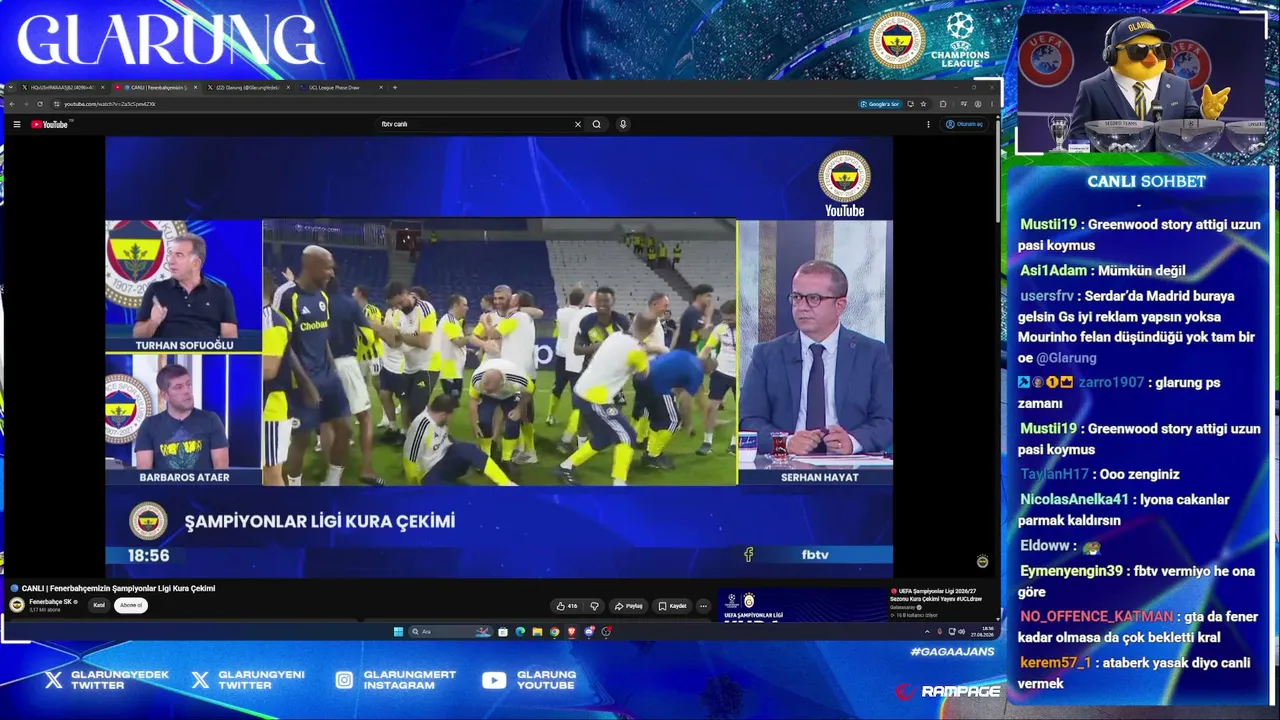Click the browser forward arrow

[x=26, y=104]
